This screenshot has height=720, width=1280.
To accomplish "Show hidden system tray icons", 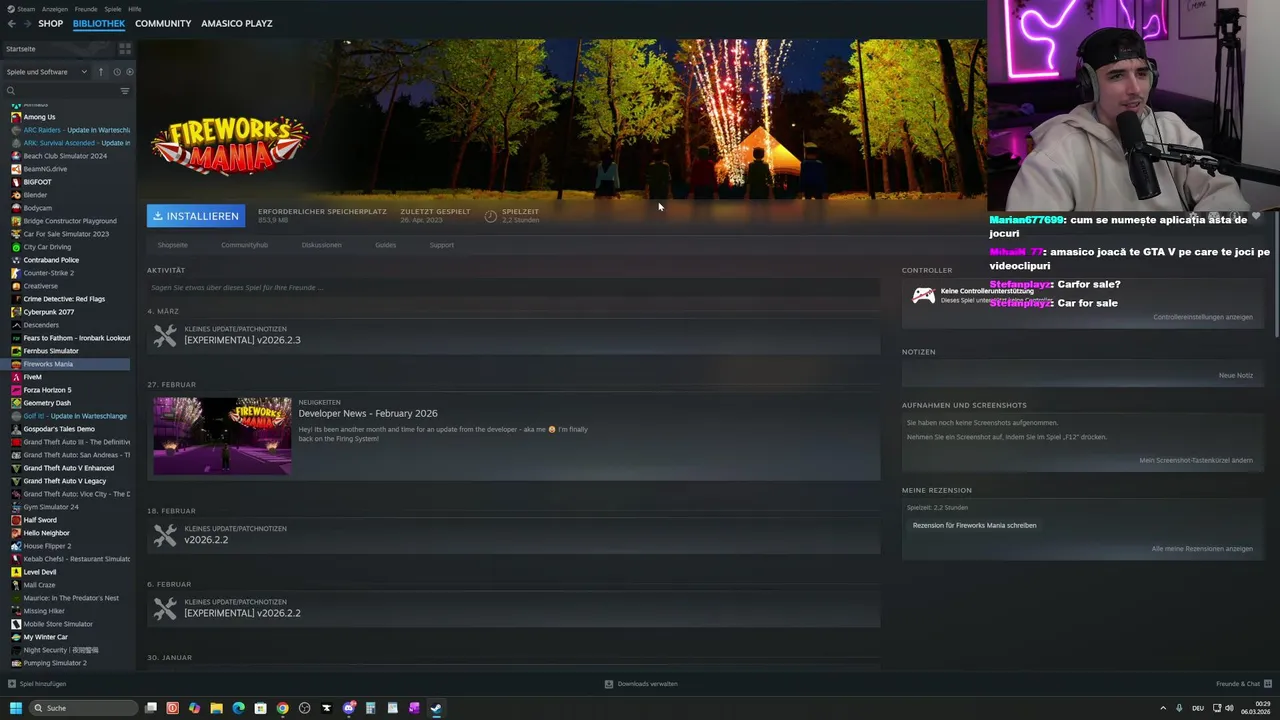I will tap(1164, 708).
